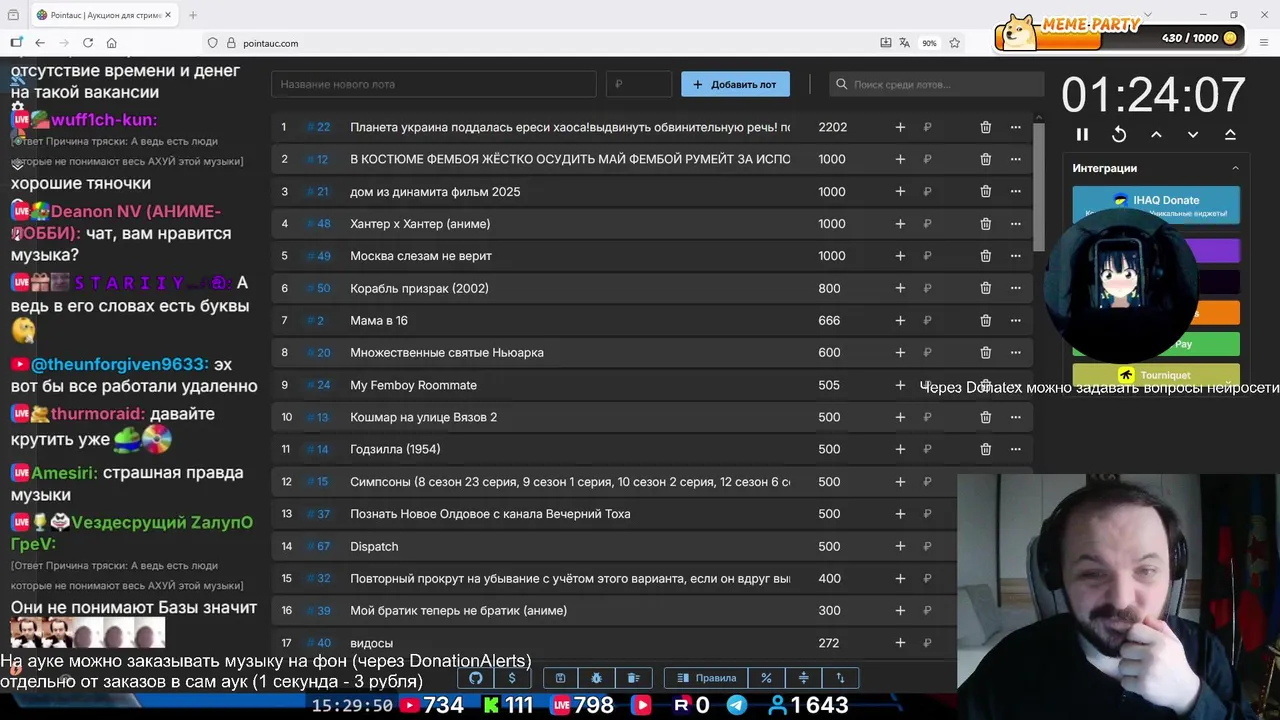The height and width of the screenshot is (720, 1280).
Task: Select the В КОСТЮМЕ ФЕМБОЙ lot name
Action: coord(570,159)
